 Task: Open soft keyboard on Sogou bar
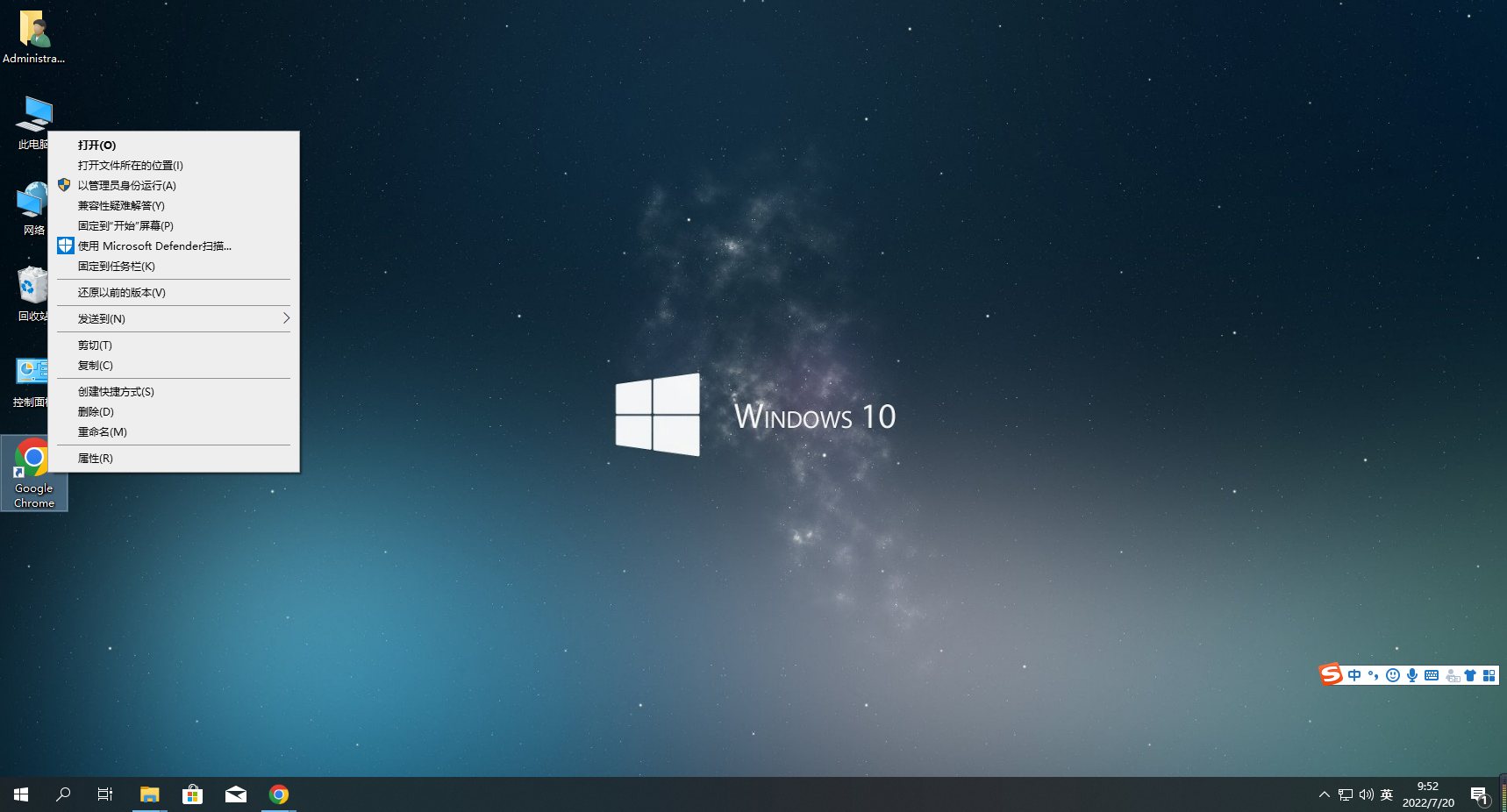[1432, 675]
